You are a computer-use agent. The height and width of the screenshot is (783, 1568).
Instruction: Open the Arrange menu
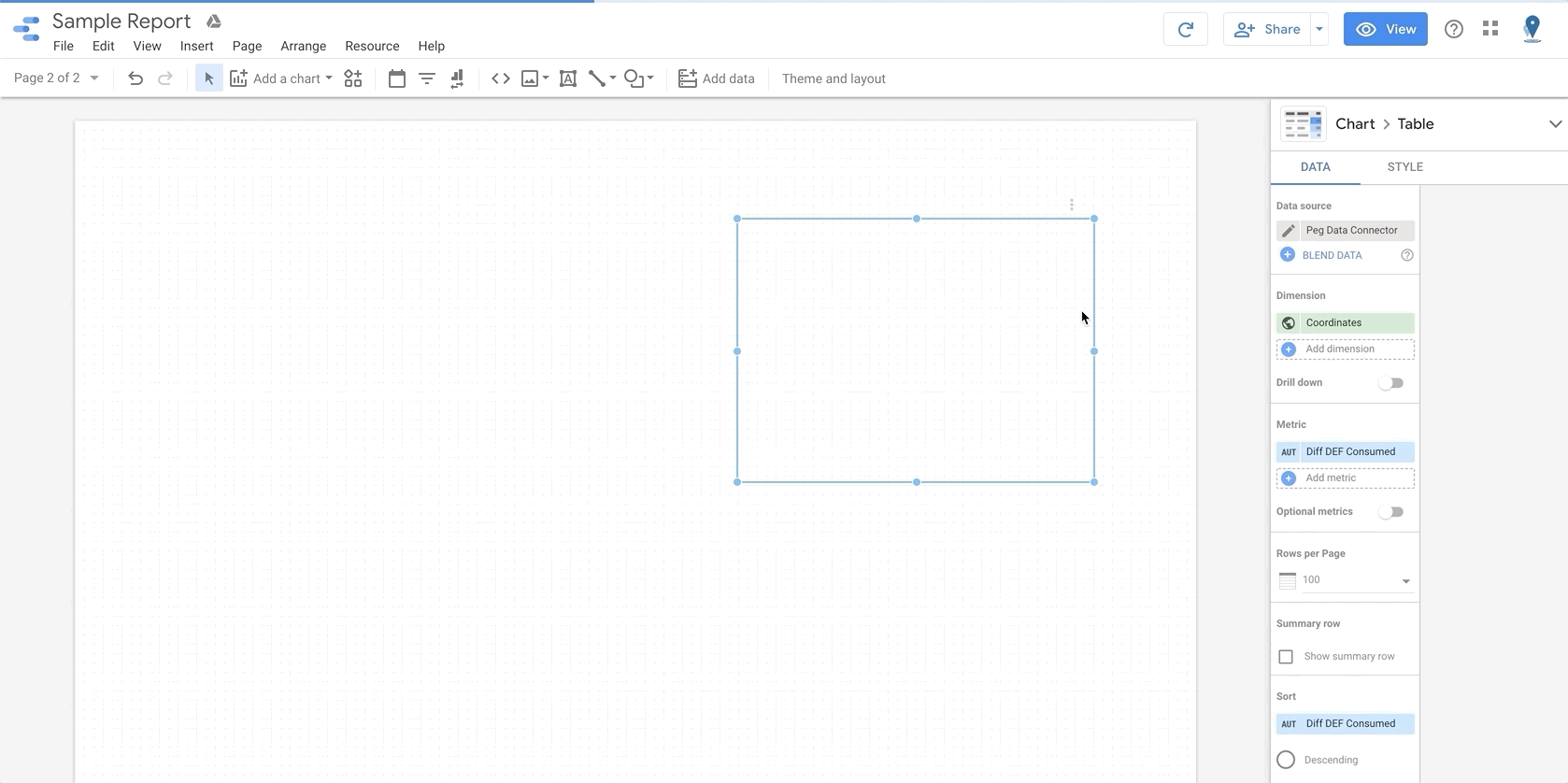coord(304,46)
